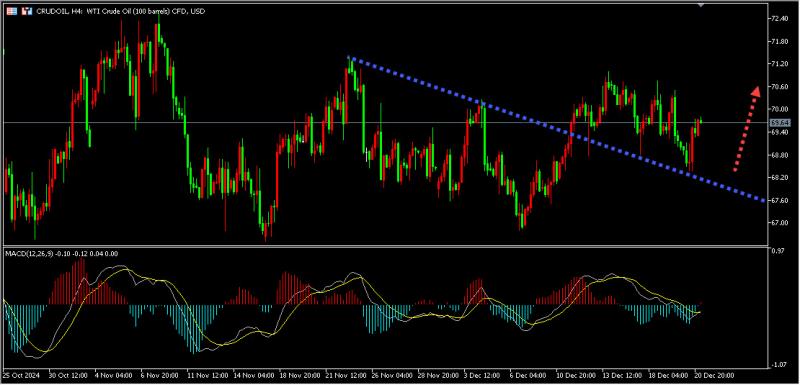The image size is (800, 385).
Task: Click the 21 Nov 12:00 time label
Action: [346, 374]
